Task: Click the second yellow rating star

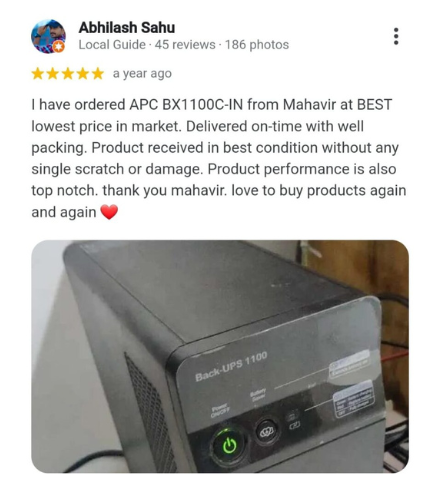Action: click(53, 74)
